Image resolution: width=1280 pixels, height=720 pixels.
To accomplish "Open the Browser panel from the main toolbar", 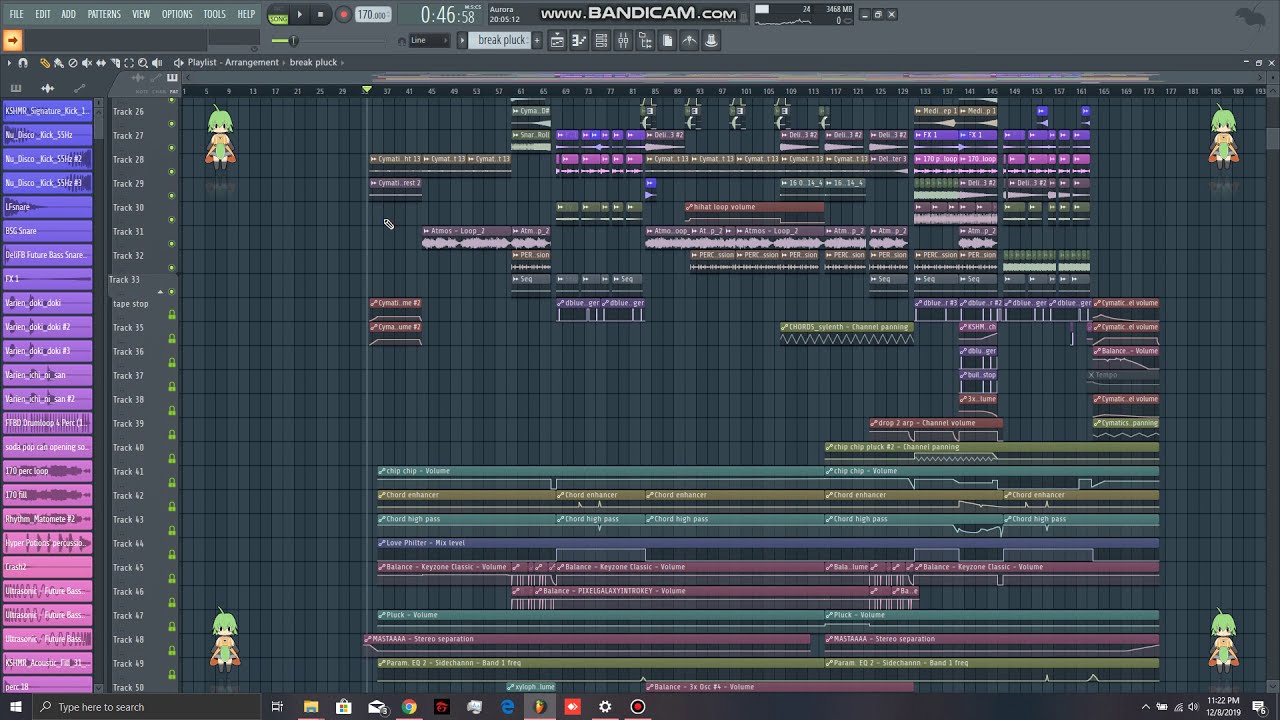I will pos(645,40).
